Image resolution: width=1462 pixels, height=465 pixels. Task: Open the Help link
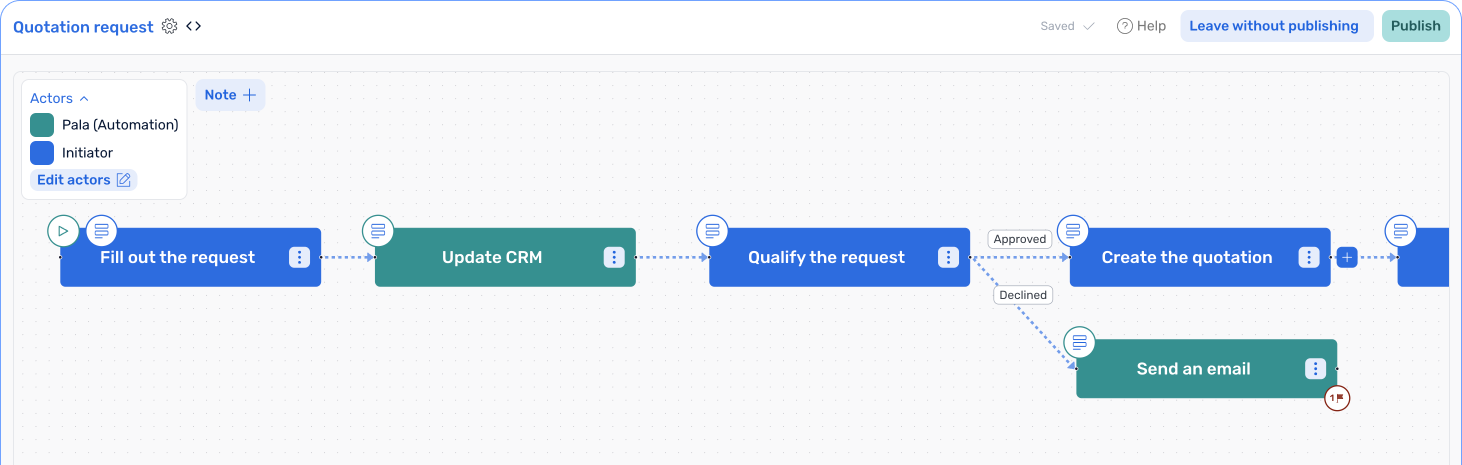(x=1141, y=26)
